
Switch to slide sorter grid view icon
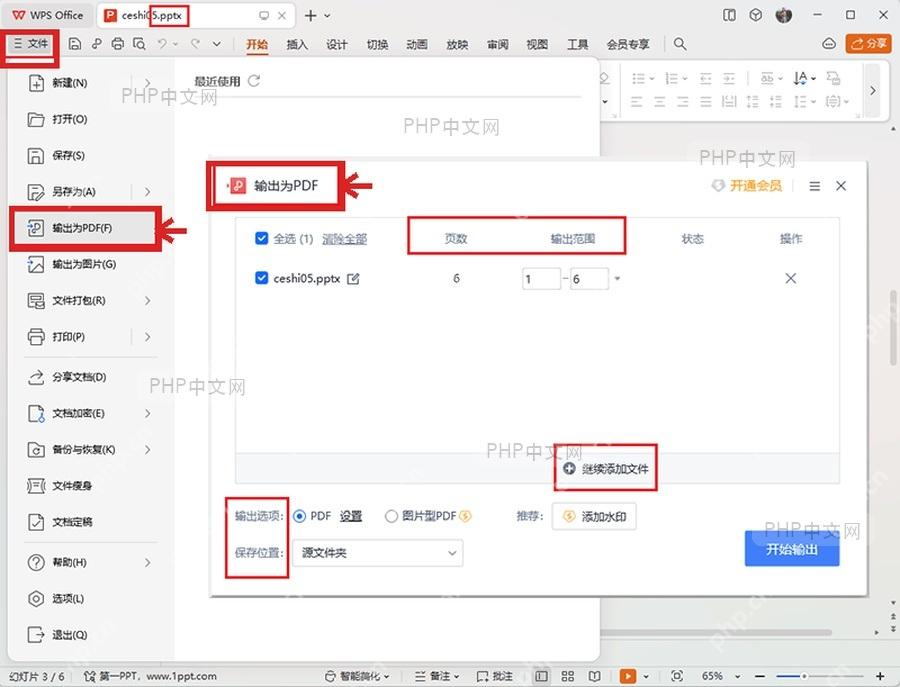coord(568,676)
